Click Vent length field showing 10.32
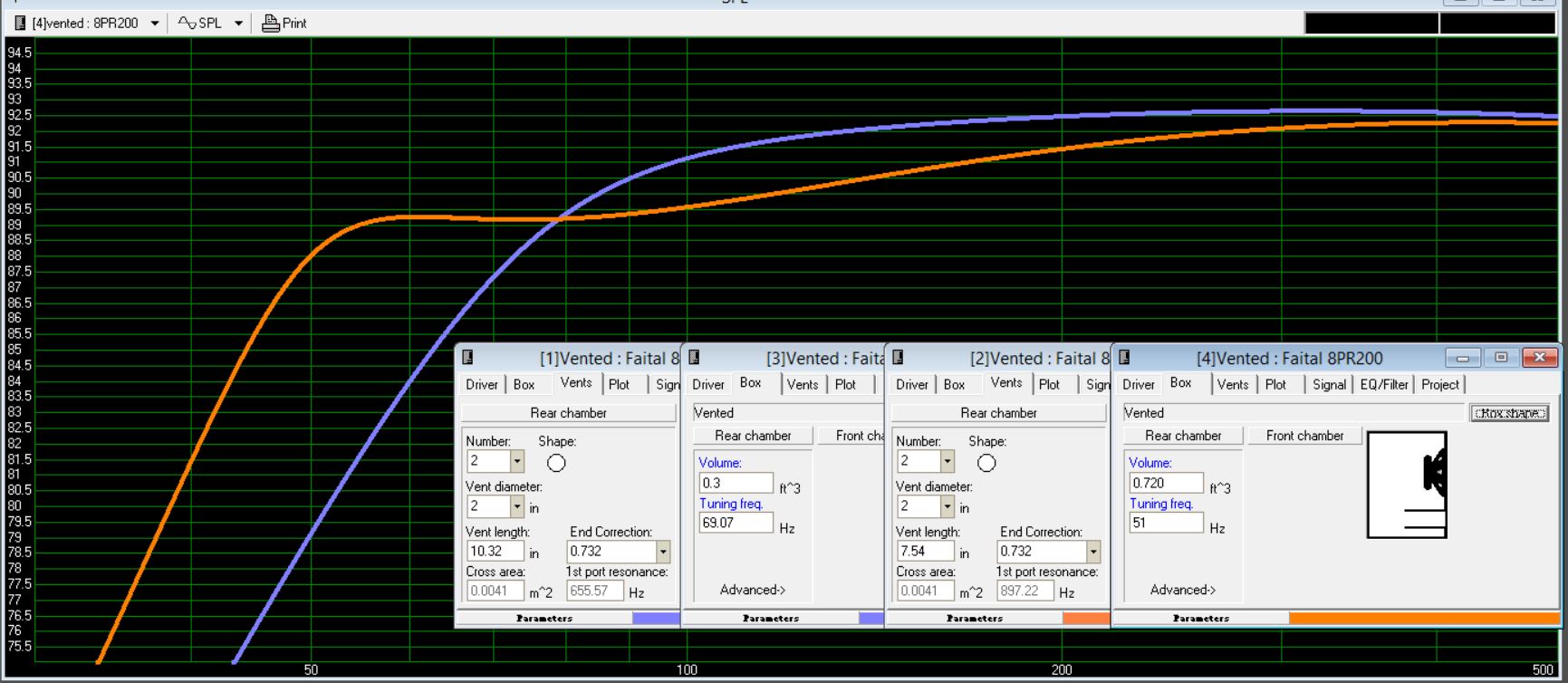Screen dimensions: 1568x683 [495, 552]
